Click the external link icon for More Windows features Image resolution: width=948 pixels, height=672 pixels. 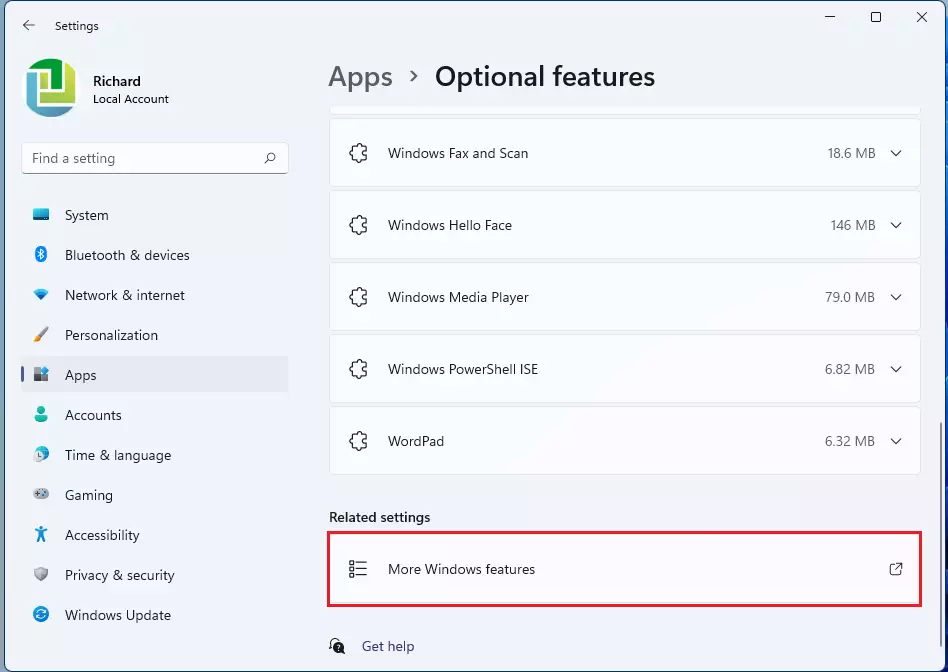(x=896, y=569)
